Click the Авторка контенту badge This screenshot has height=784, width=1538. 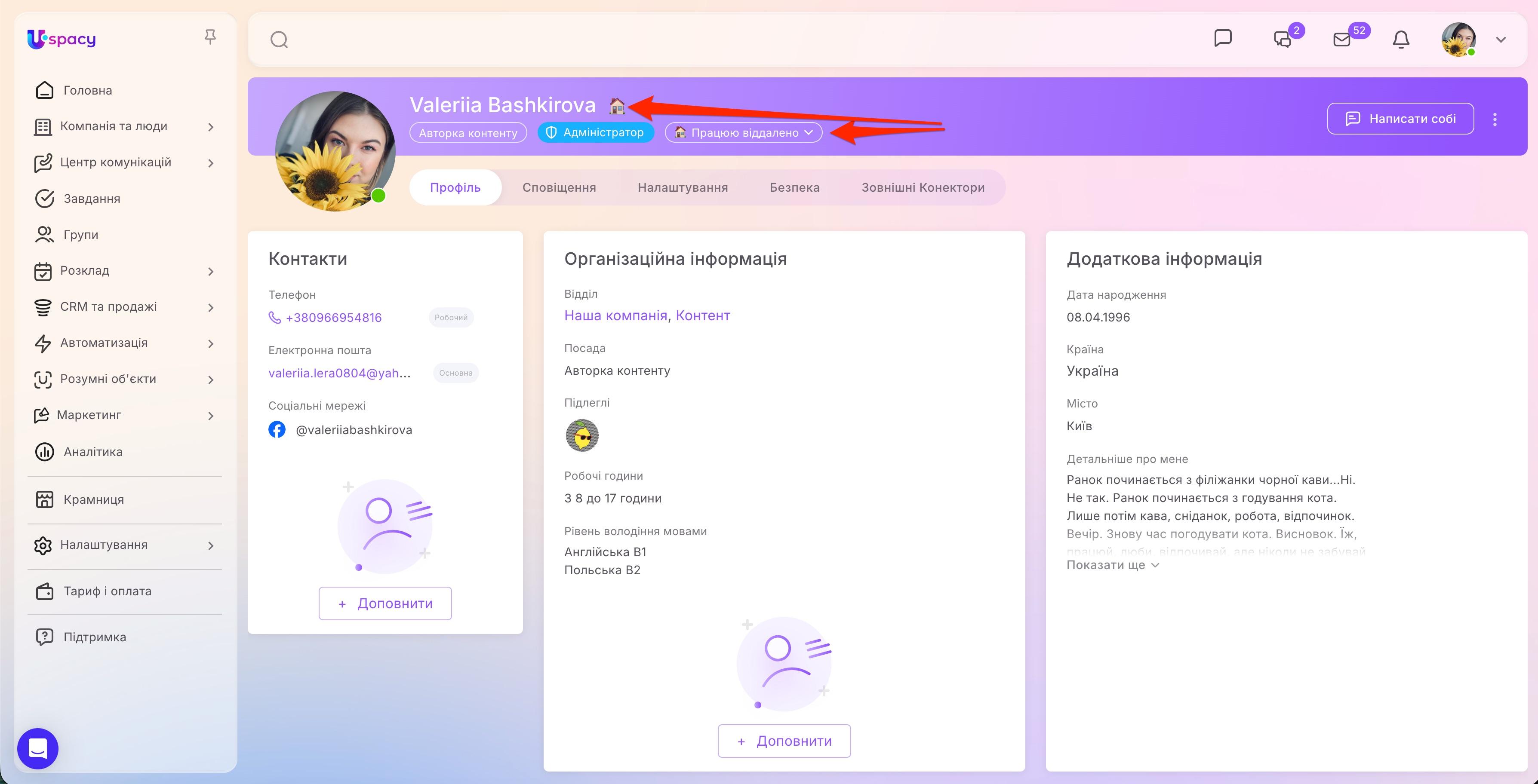click(468, 132)
